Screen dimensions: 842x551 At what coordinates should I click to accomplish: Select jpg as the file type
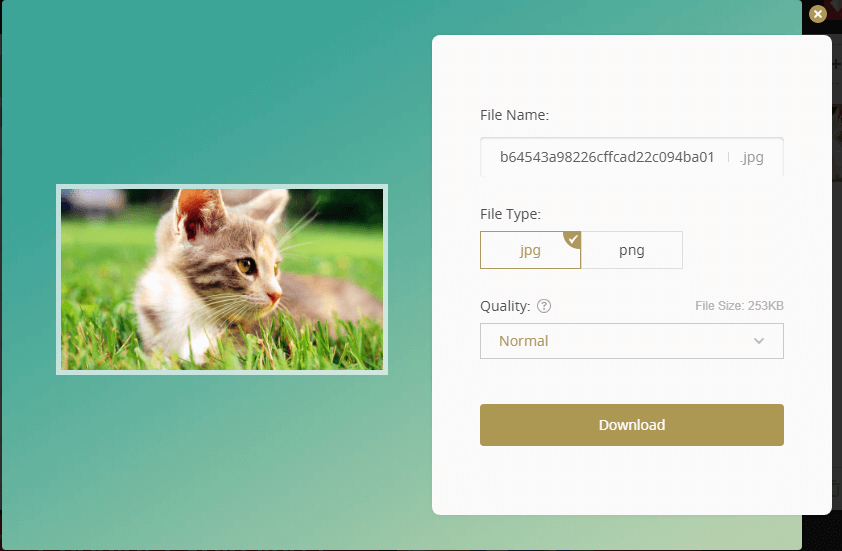[x=529, y=251]
